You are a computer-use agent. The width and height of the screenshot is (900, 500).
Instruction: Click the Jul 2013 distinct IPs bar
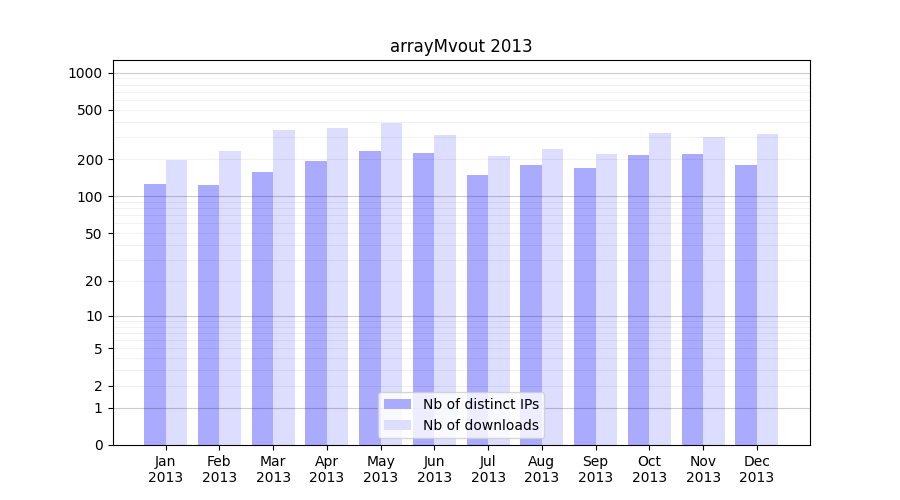click(478, 310)
